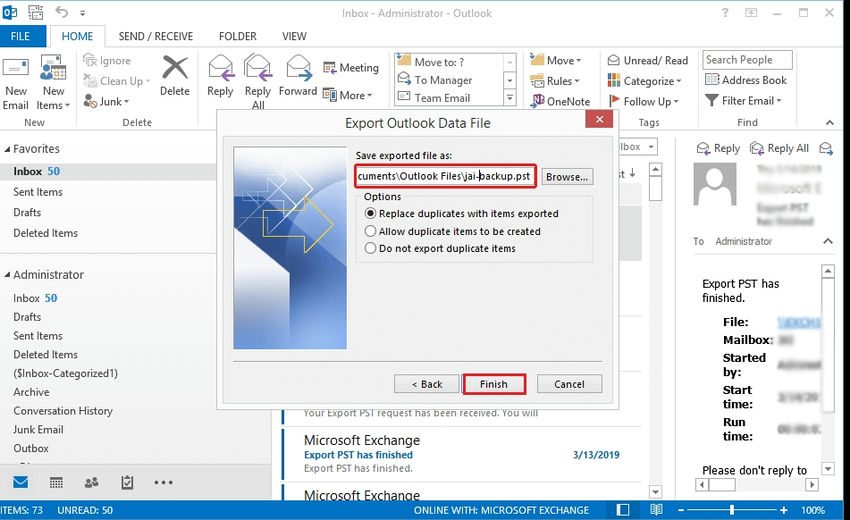
Task: Open the Address Book
Action: coord(746,80)
